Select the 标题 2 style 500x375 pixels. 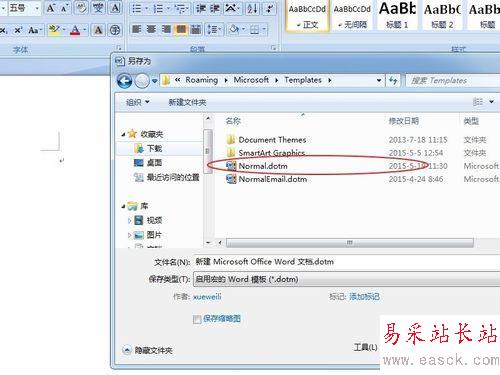pos(442,16)
